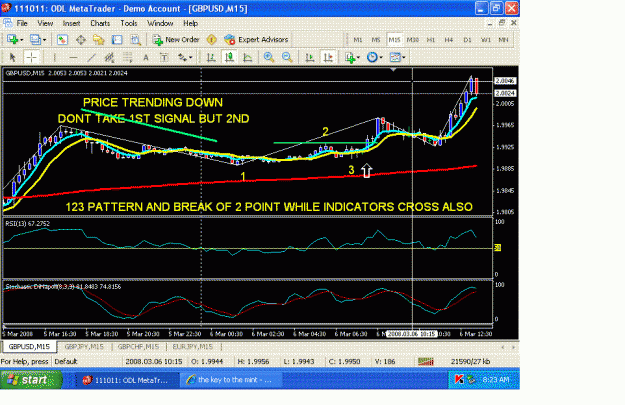Click the Windows start button
The height and width of the screenshot is (405, 625).
31,379
